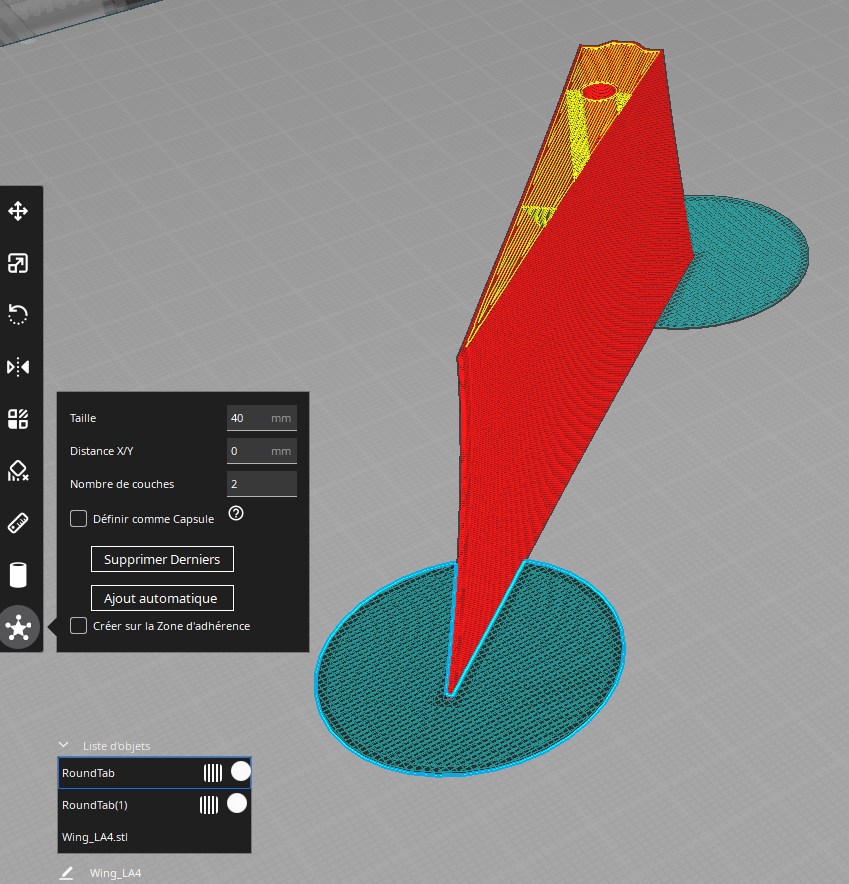This screenshot has height=884, width=849.
Task: Open the per-model settings tool
Action: tap(18, 419)
